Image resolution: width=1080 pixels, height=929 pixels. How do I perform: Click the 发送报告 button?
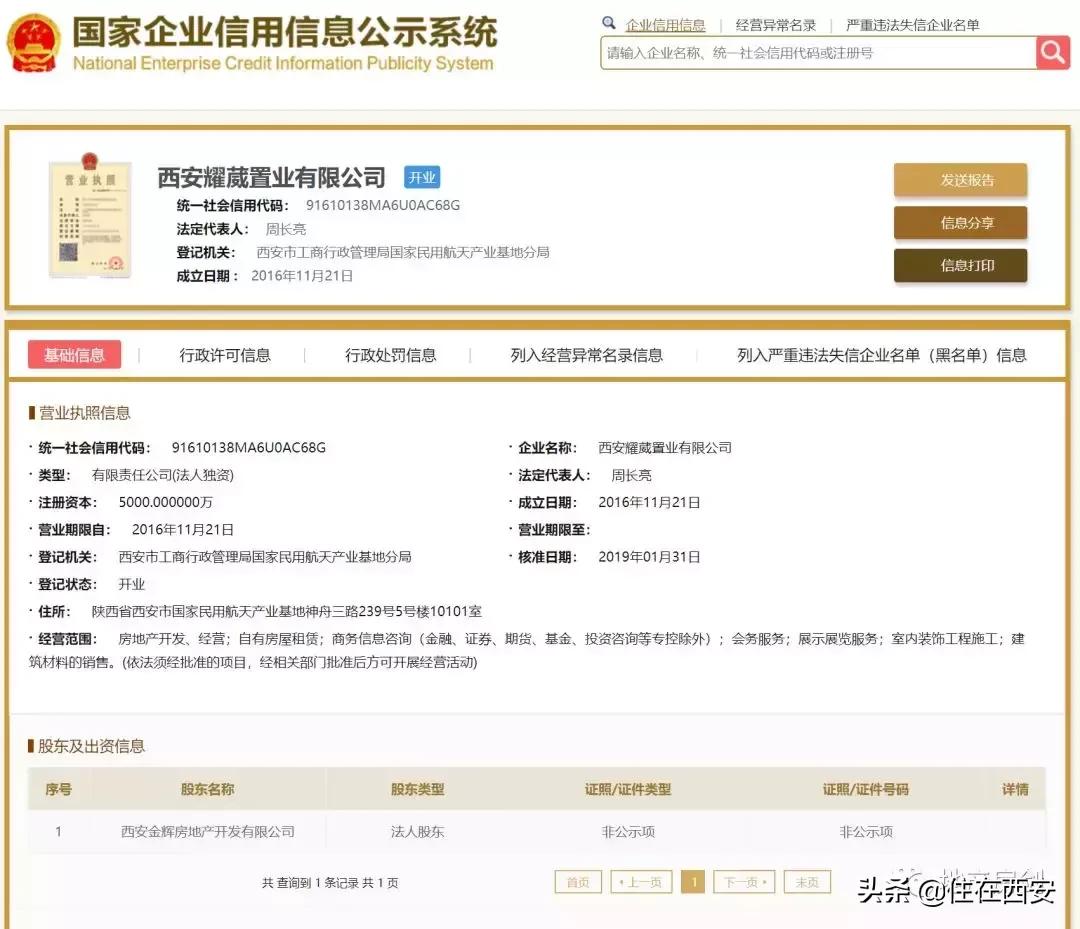coord(959,180)
